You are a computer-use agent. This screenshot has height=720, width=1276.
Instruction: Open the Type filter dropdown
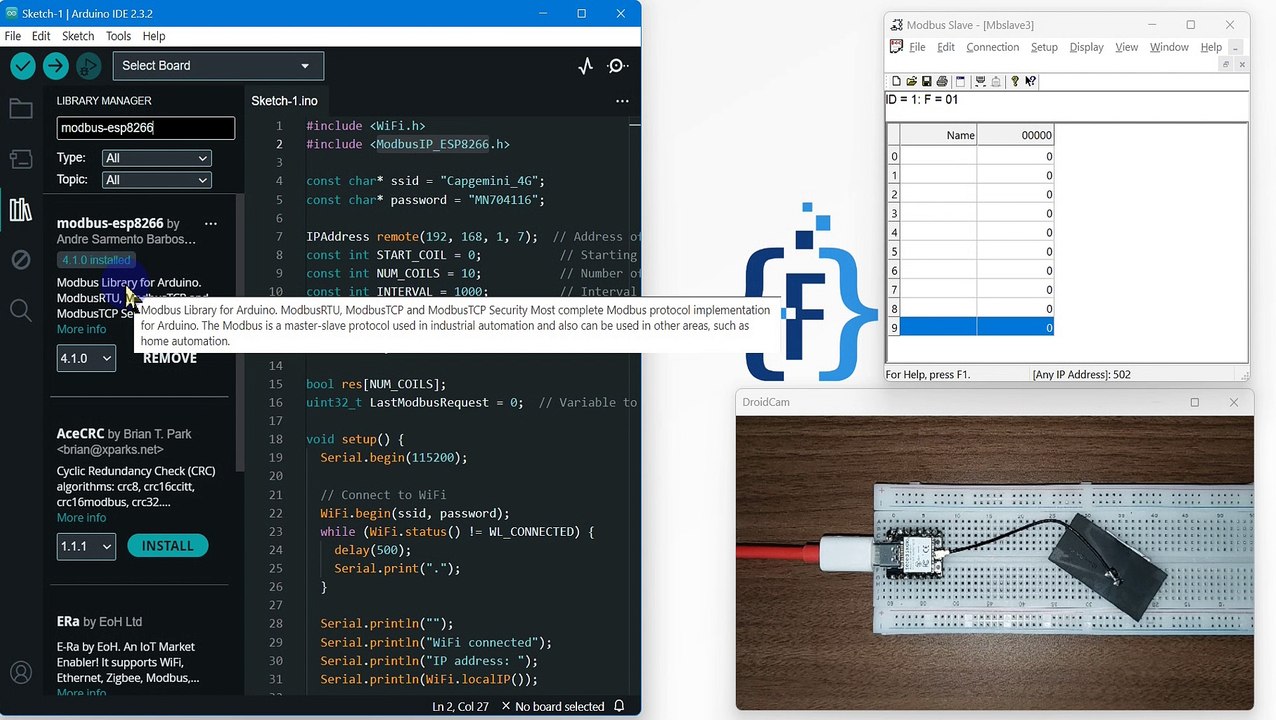pos(156,158)
